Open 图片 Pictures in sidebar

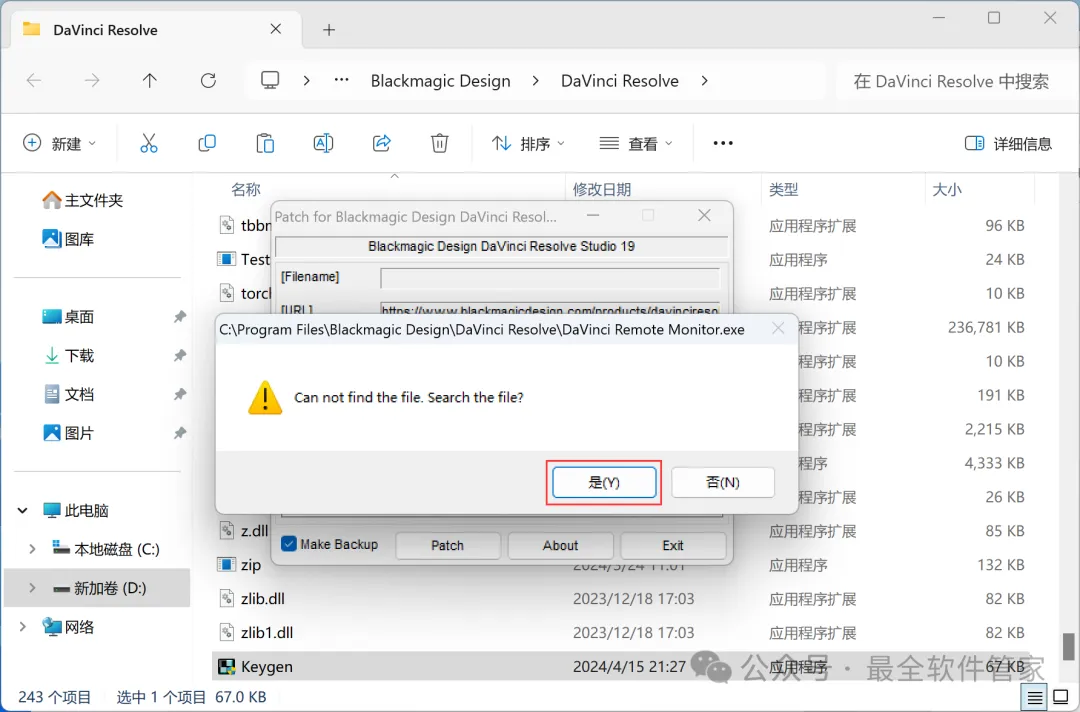(x=68, y=433)
